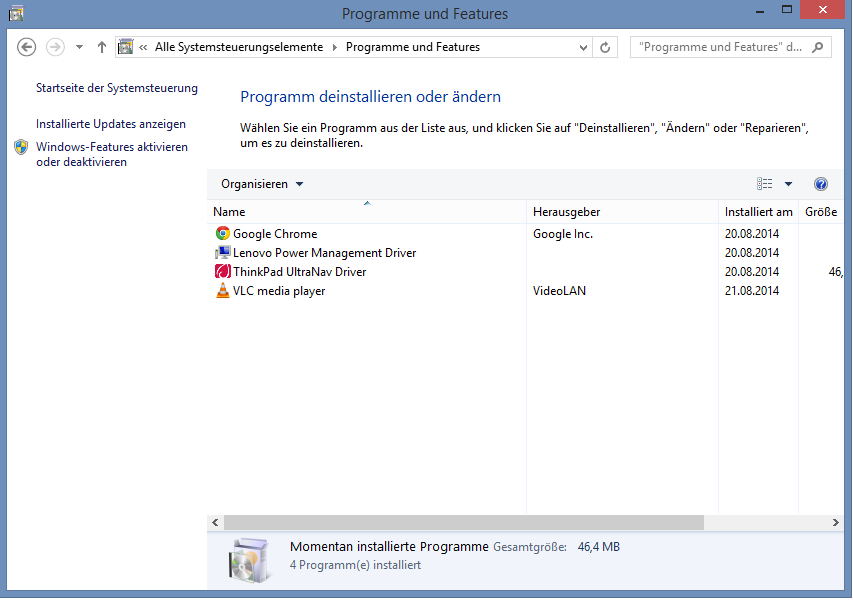Open help with the question mark icon

coord(820,184)
